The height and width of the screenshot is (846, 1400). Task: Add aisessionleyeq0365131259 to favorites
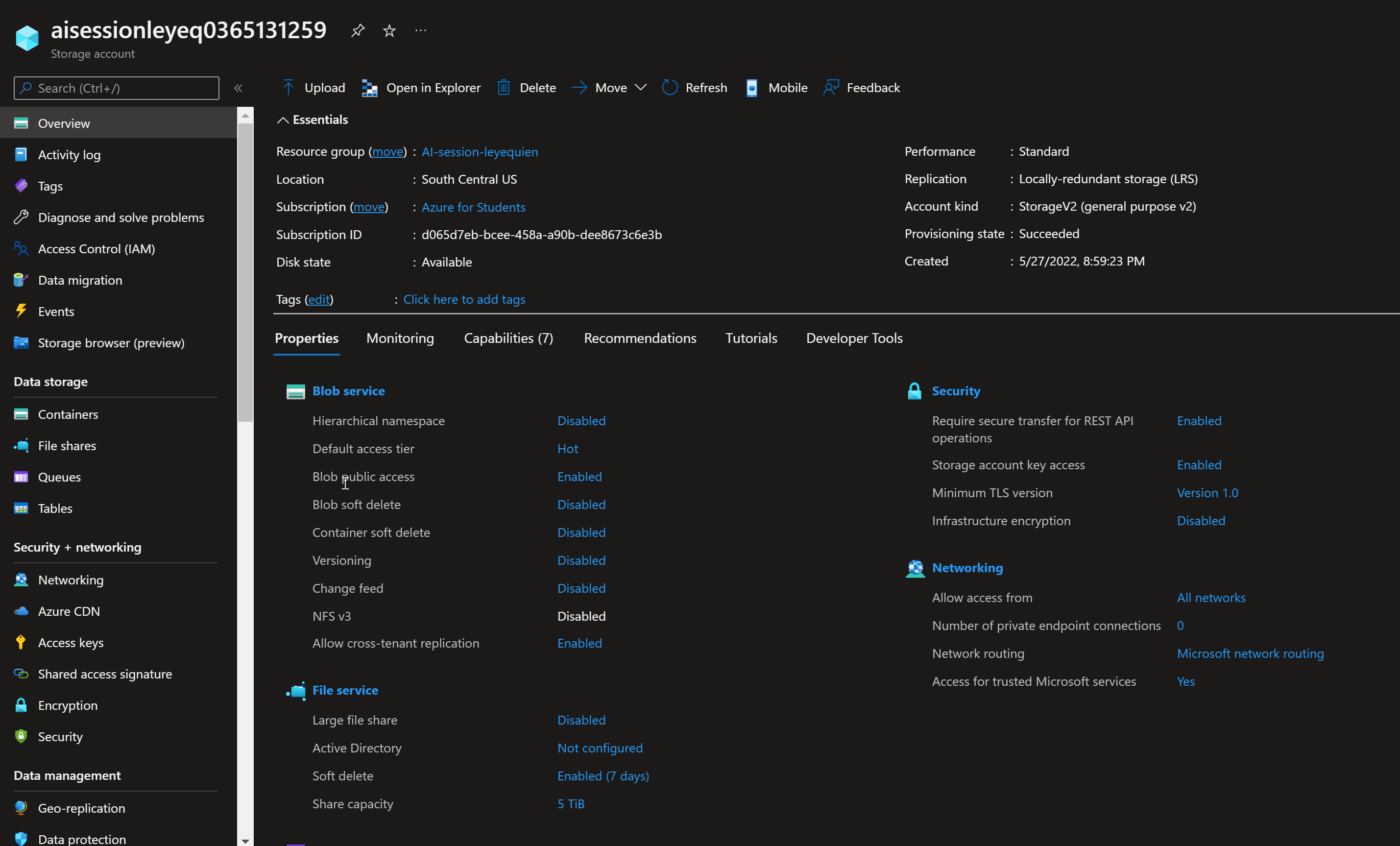coord(389,30)
